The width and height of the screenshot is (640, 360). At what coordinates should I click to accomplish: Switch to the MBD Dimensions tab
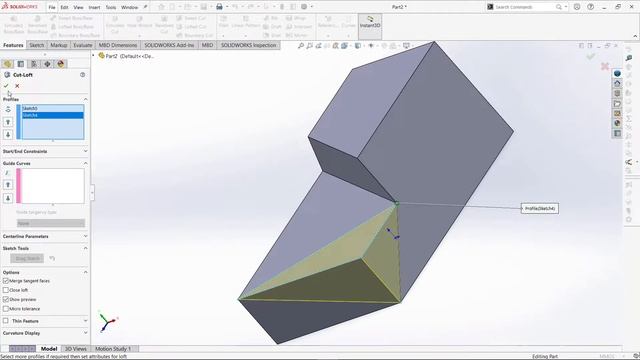click(x=118, y=45)
